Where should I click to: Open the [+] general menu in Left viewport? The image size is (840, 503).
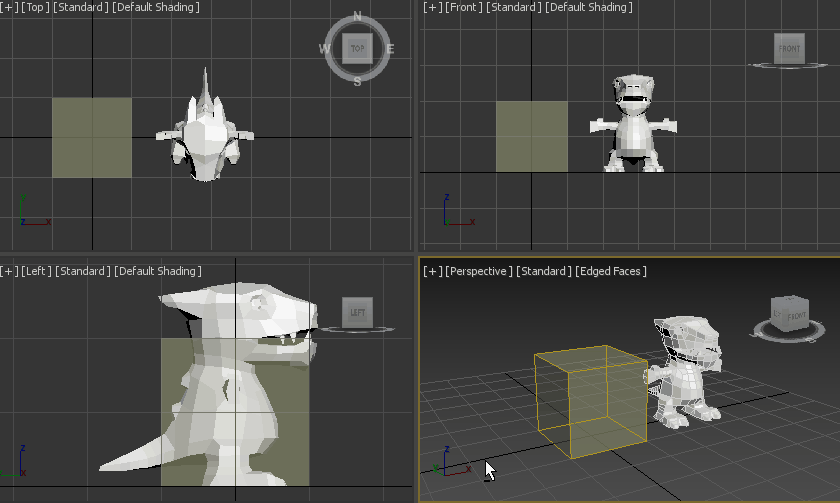9,272
